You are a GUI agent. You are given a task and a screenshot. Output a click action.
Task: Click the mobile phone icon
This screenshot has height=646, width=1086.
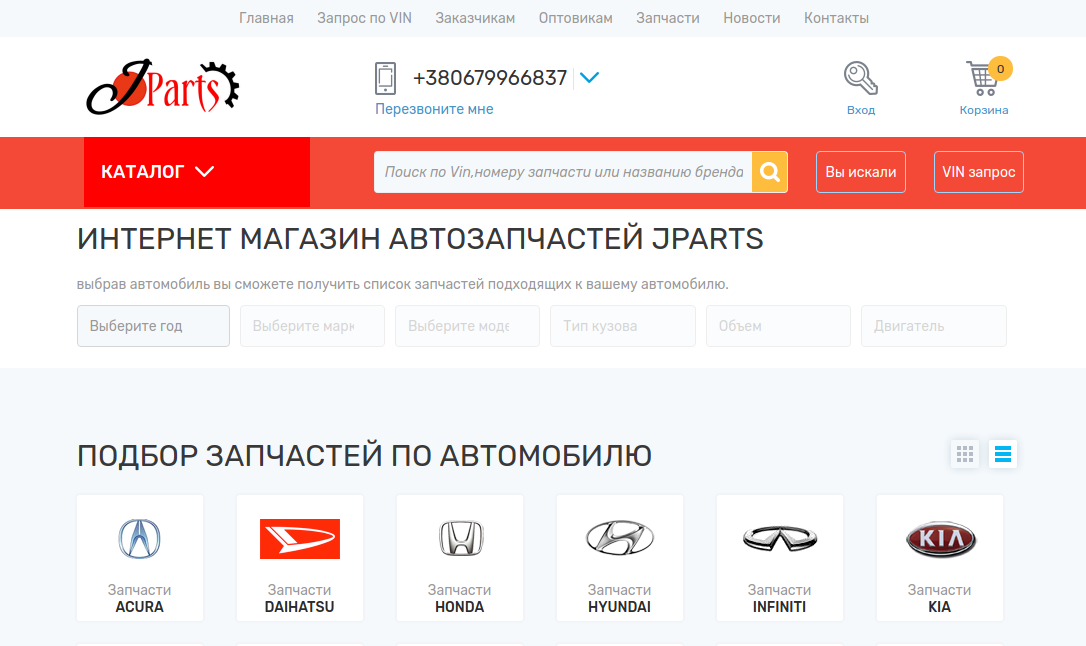[385, 78]
